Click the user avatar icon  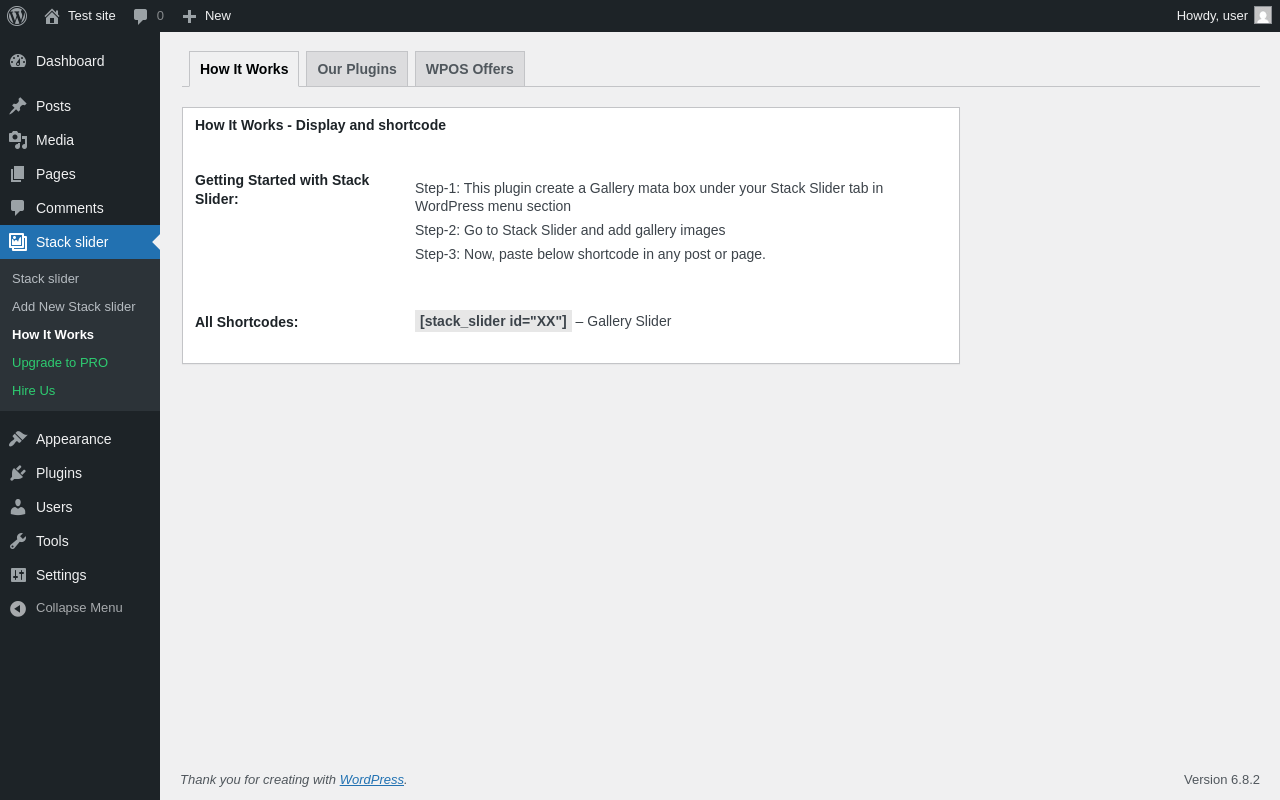point(1263,15)
